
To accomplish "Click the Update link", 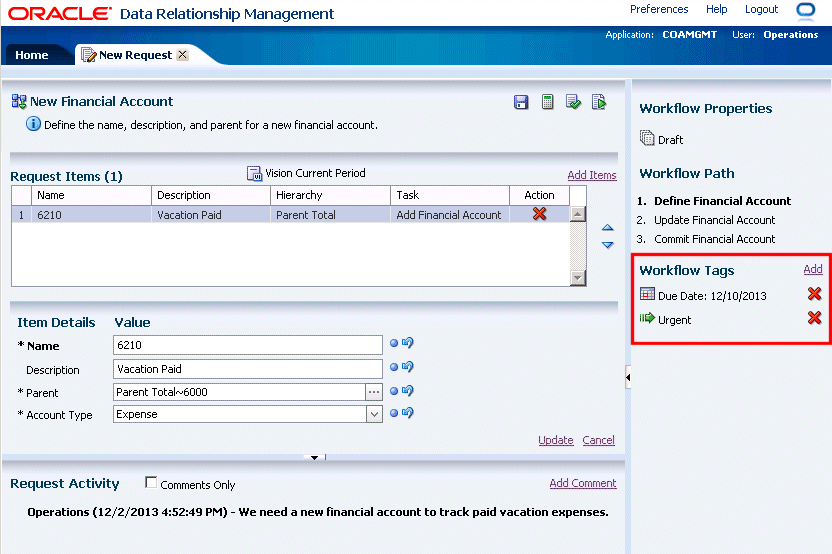I will coord(556,440).
